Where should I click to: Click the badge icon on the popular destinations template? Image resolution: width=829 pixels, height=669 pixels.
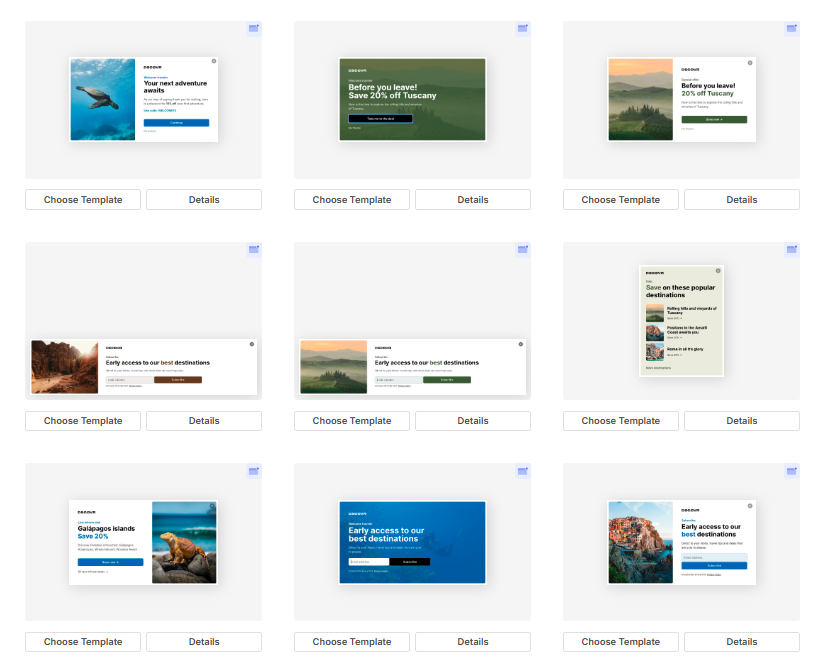792,250
